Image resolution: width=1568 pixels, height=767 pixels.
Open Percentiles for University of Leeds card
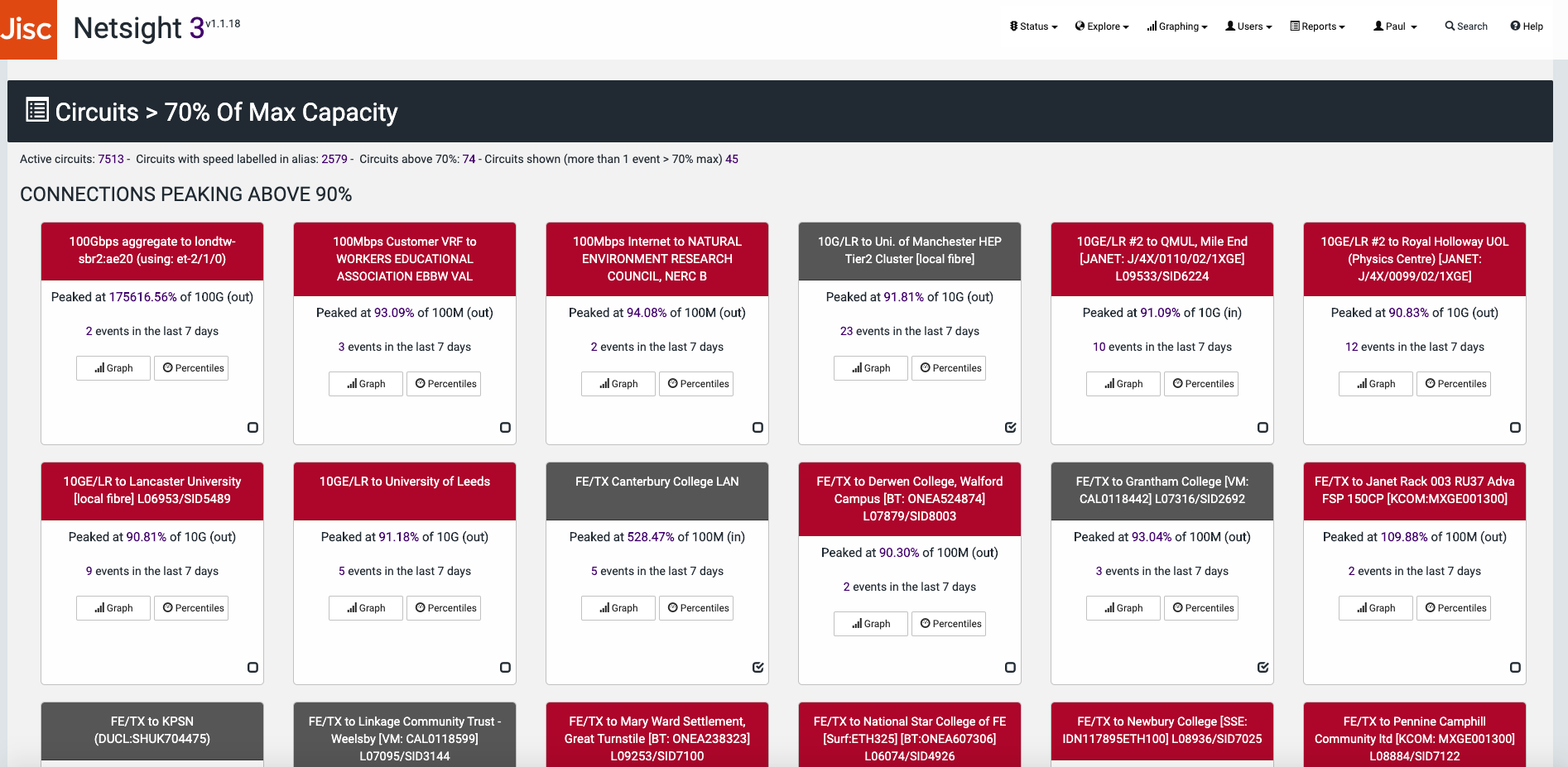coord(444,608)
